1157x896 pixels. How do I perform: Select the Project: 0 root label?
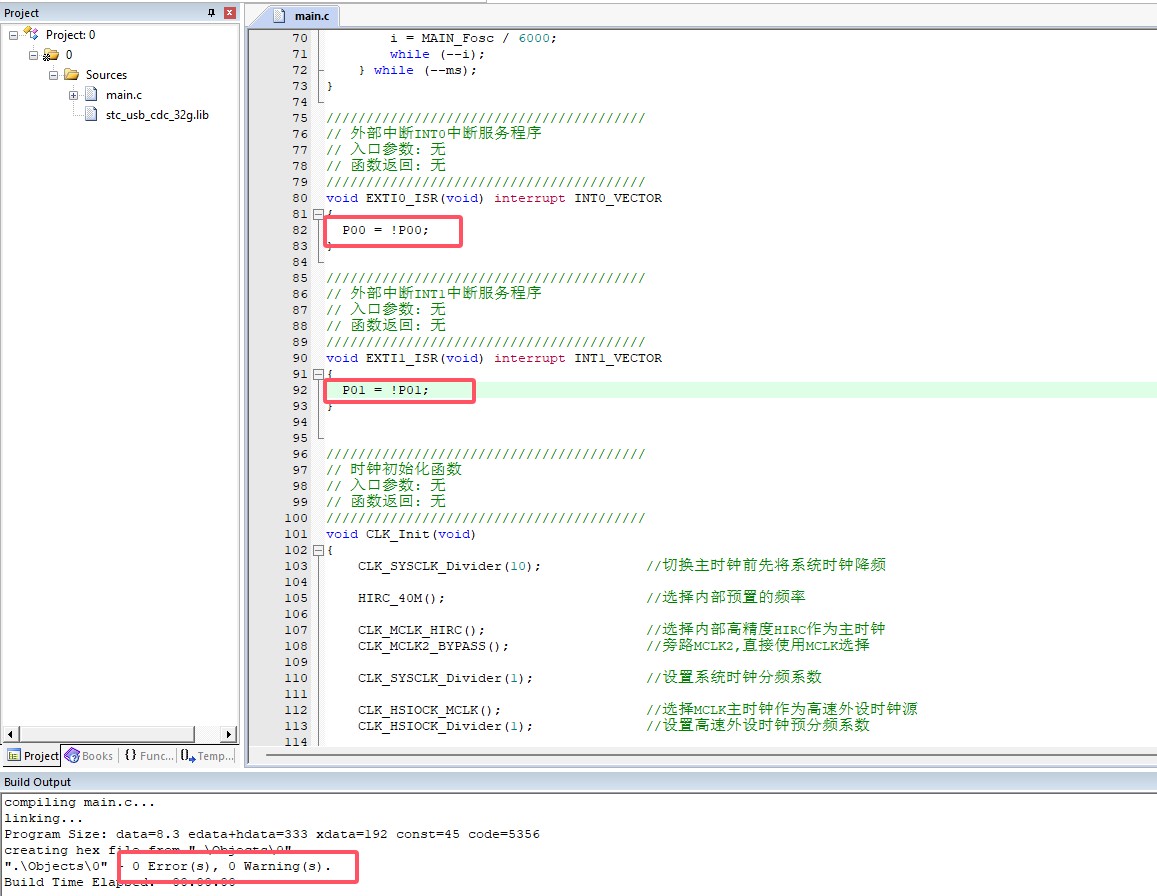coord(70,35)
